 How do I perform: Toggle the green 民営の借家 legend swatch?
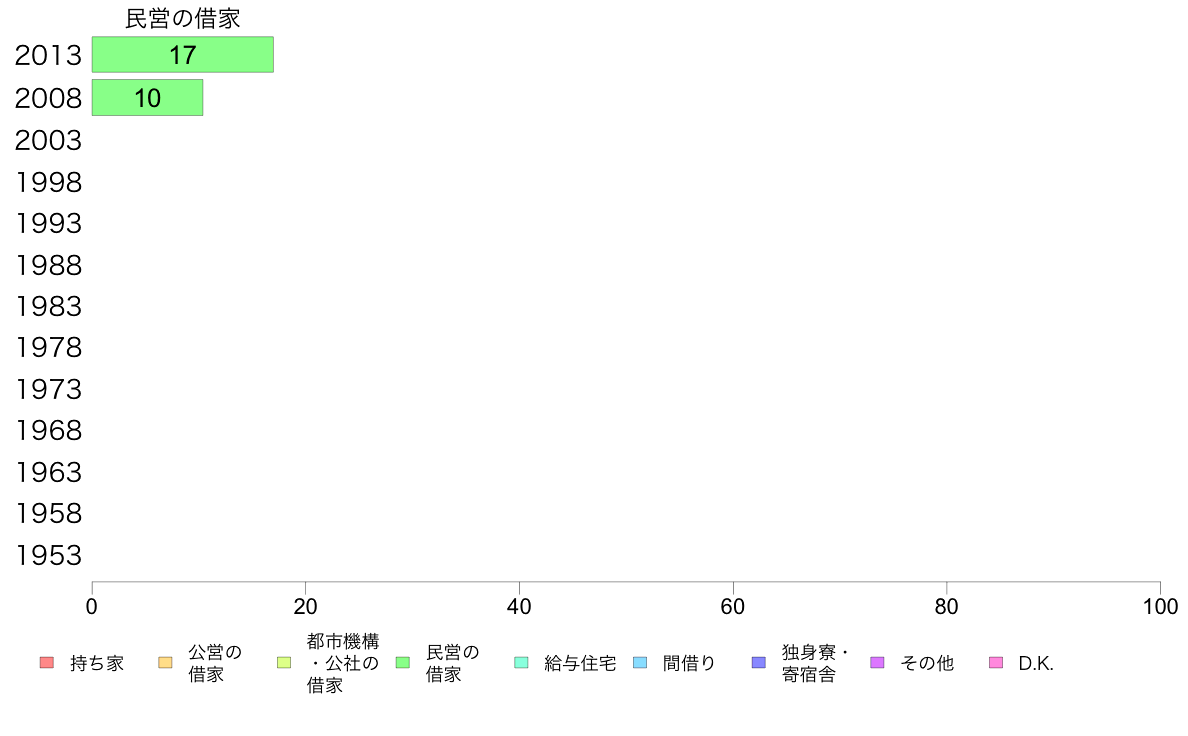coord(403,662)
